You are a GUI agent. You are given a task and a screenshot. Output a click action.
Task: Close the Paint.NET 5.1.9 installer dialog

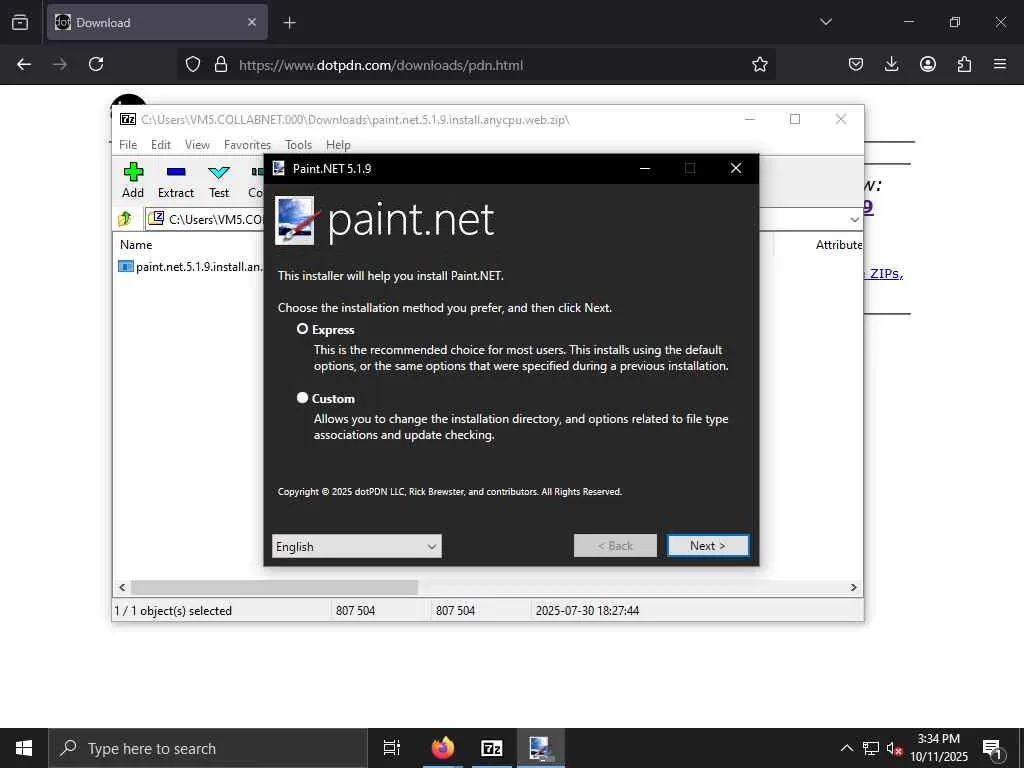point(735,168)
